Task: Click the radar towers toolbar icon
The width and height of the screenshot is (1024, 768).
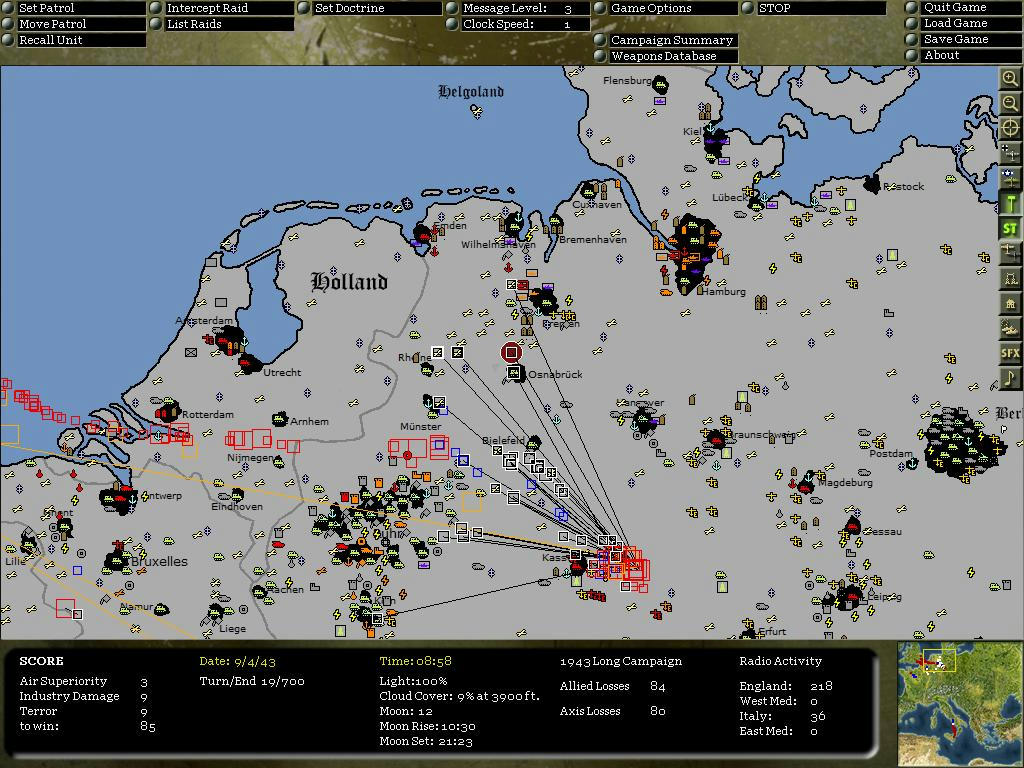Action: 1010,278
